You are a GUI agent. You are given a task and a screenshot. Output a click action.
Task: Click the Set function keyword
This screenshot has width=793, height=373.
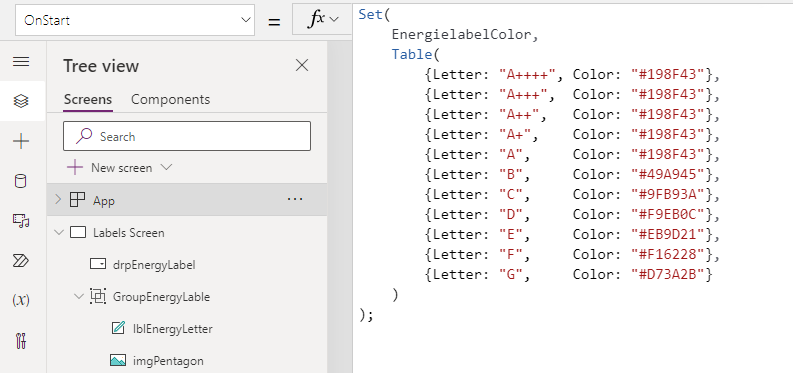coord(371,14)
